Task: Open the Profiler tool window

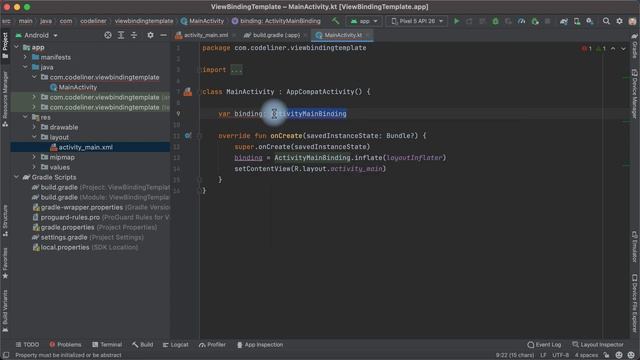Action: [x=212, y=345]
